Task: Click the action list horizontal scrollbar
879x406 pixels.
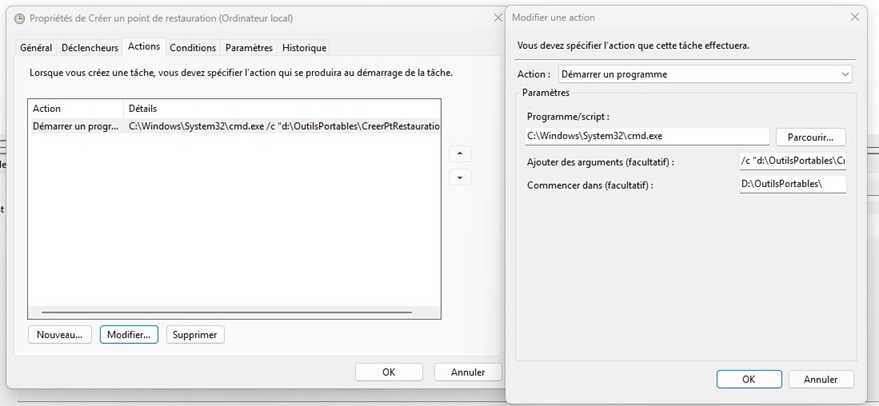Action: pos(226,313)
